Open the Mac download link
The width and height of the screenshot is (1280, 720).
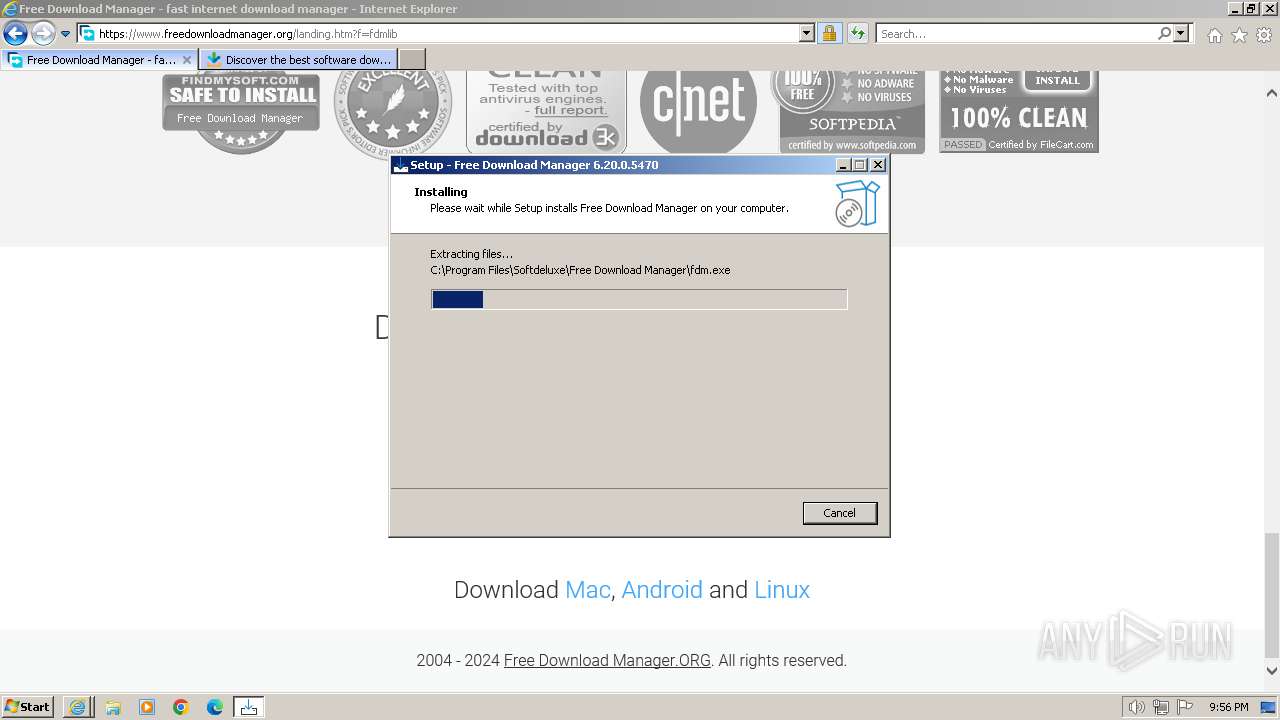587,590
